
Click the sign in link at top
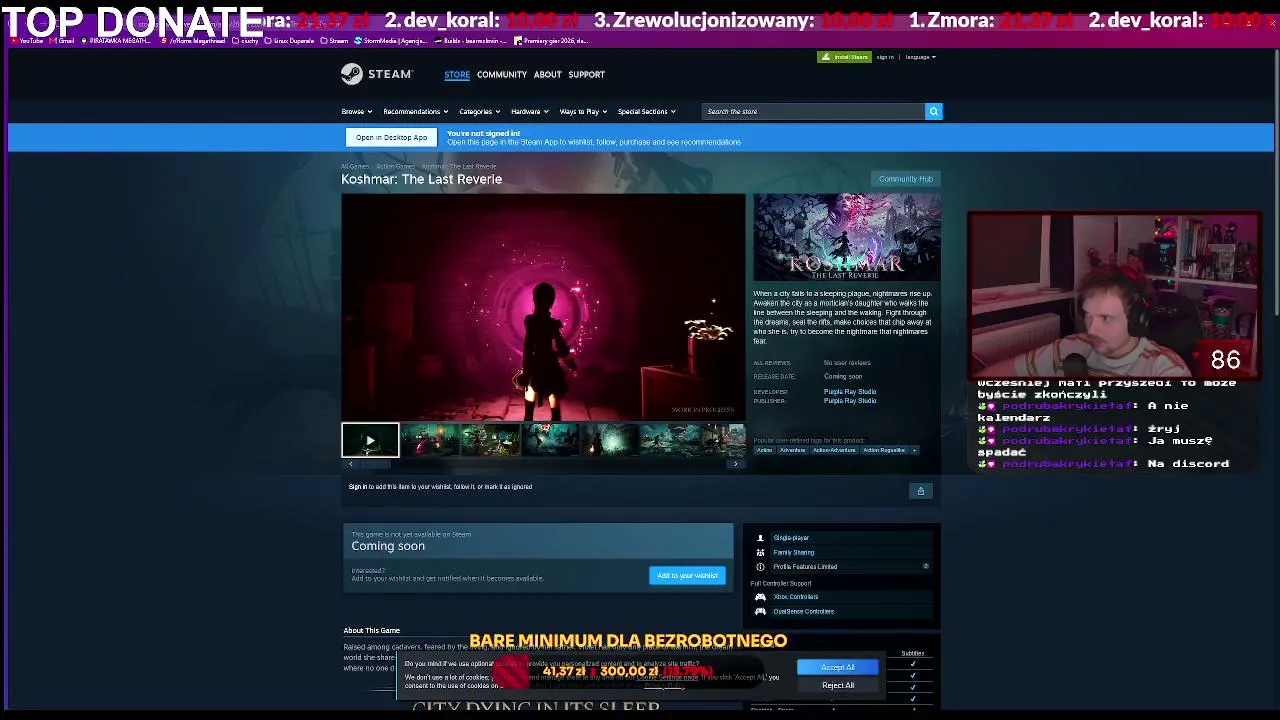[885, 57]
